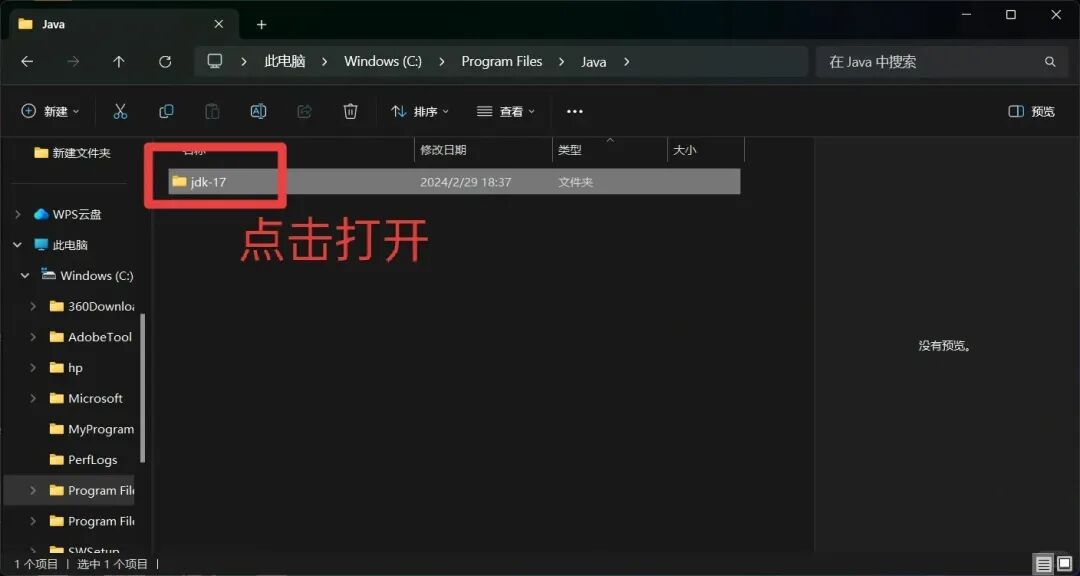1080x576 pixels.
Task: Switch to large icons view in status bar
Action: (x=1064, y=565)
